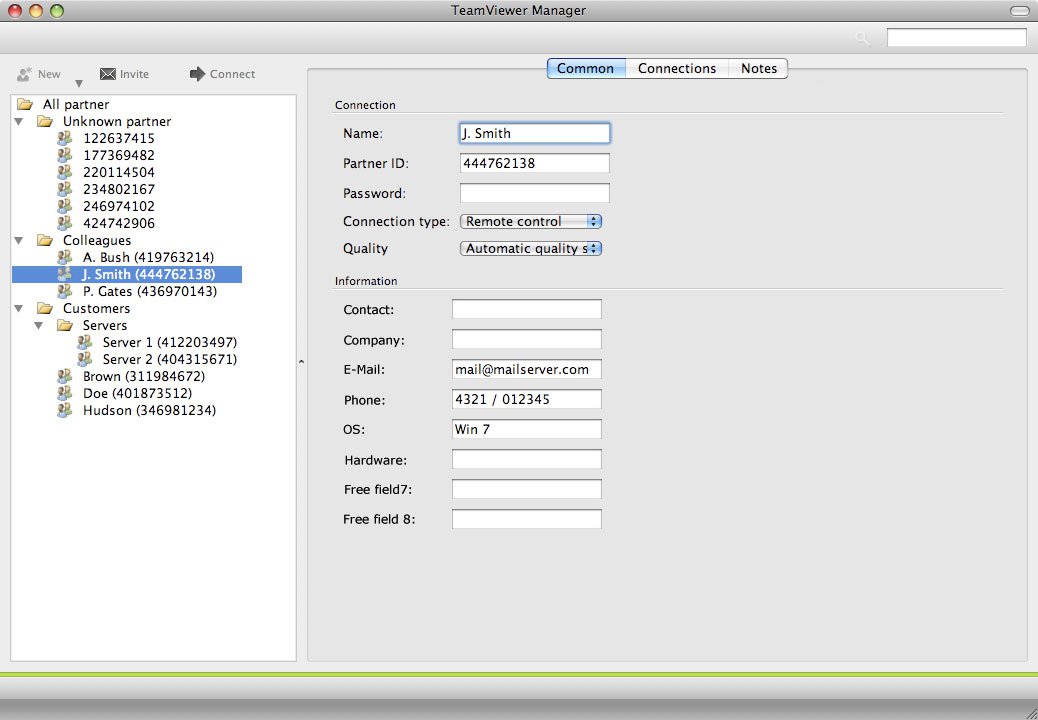
Task: Open the dropdown arrow below New
Action: click(x=79, y=83)
